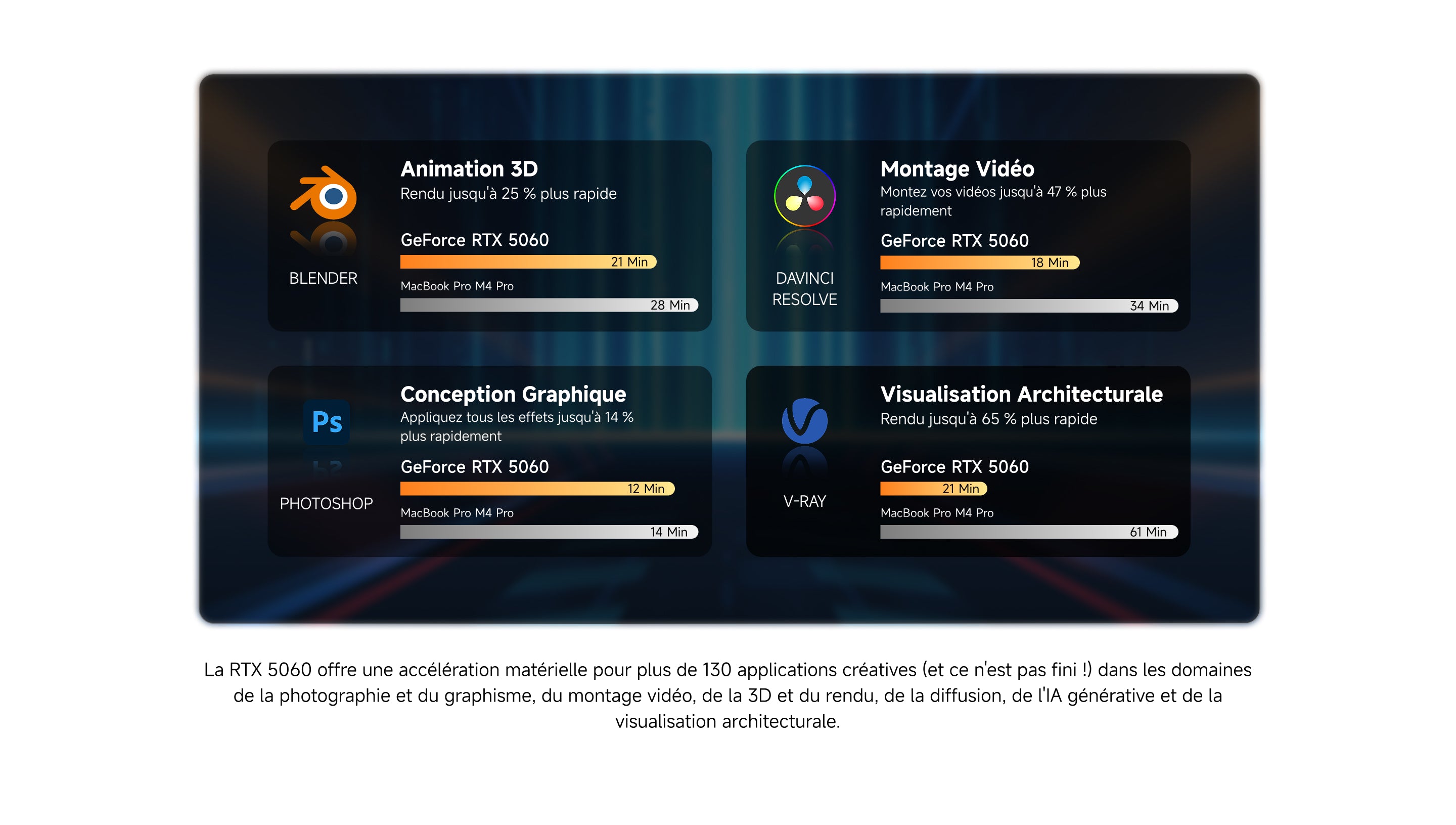Screen dimensions: 1456x825
Task: Click the grey 34 Min MacBook bar
Action: pyautogui.click(x=1029, y=306)
